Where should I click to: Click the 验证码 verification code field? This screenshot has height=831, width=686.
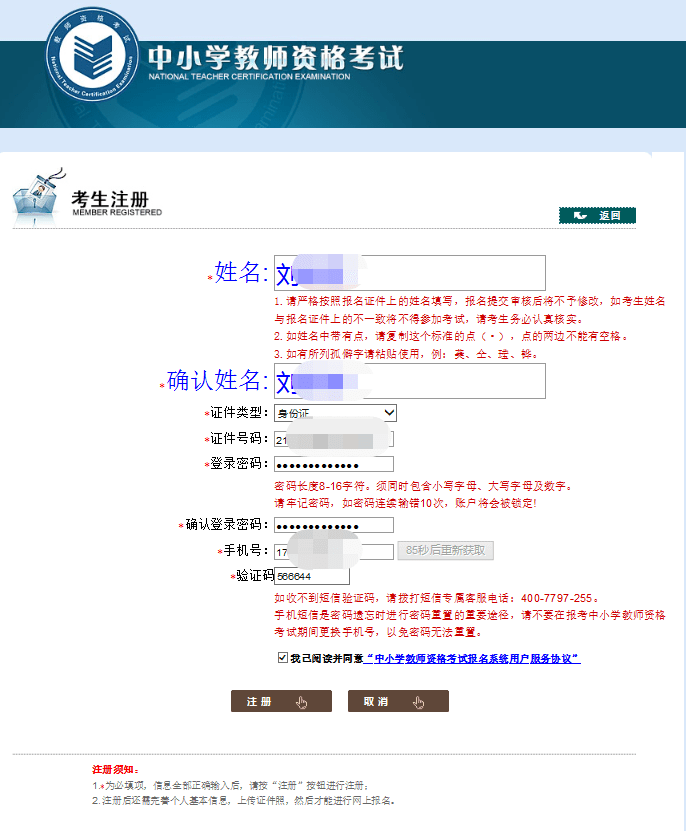point(312,576)
